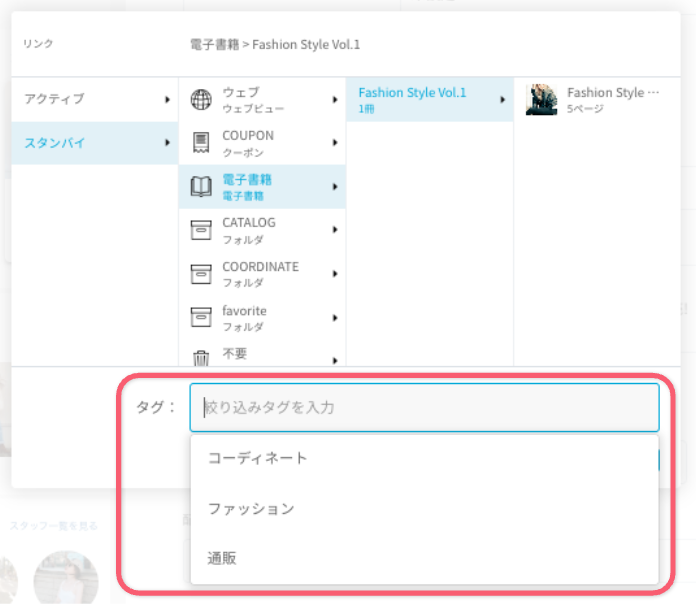
Task: Expand the COORDINATE row arrow
Action: 335,273
